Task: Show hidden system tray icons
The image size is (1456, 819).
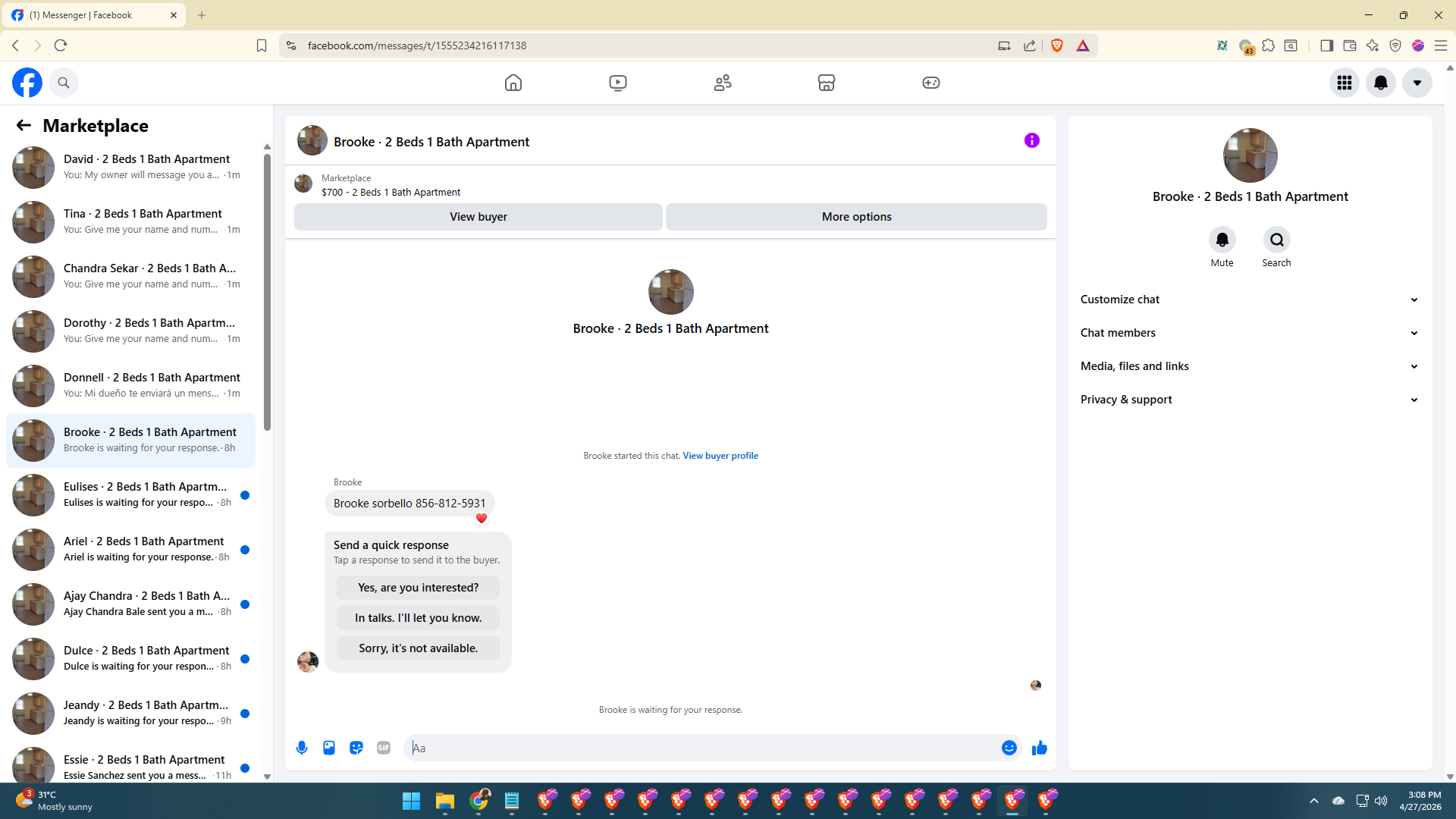Action: (x=1314, y=801)
